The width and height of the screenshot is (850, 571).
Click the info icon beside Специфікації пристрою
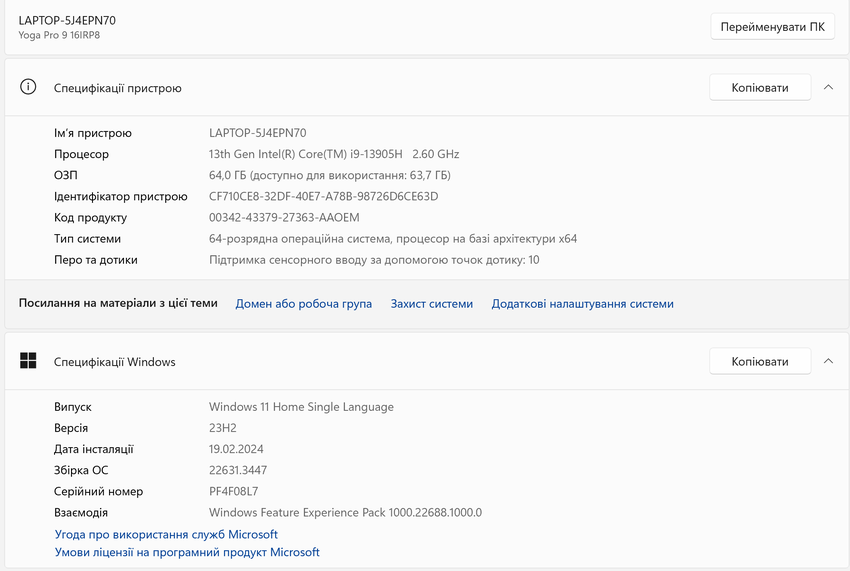click(28, 88)
